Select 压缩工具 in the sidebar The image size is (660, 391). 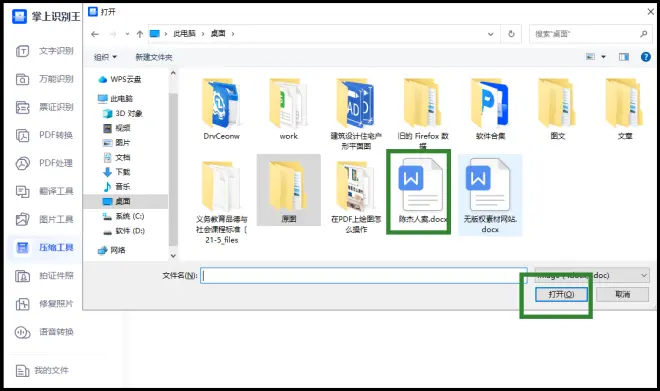[44, 247]
